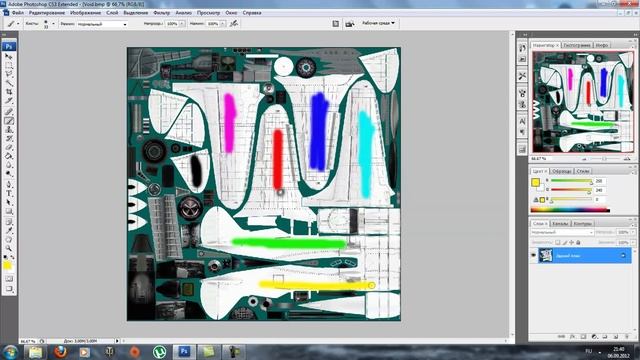Open the Paragraph panel dock icon
Image resolution: width=640 pixels, height=360 pixels.
[x=522, y=132]
